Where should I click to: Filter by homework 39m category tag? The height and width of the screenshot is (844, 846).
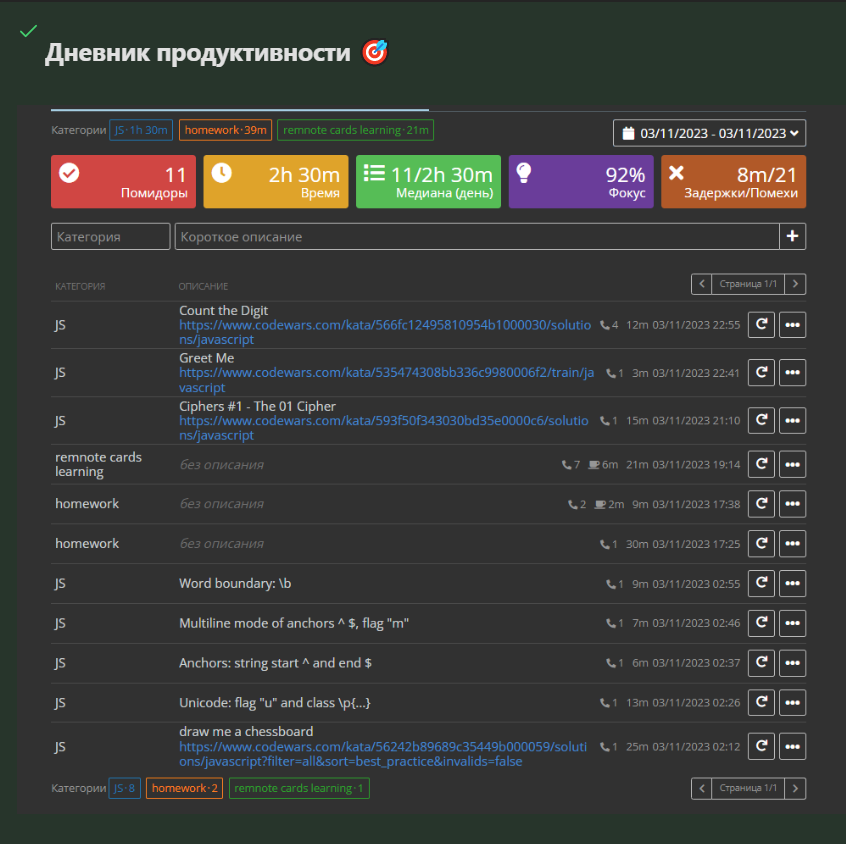(225, 130)
